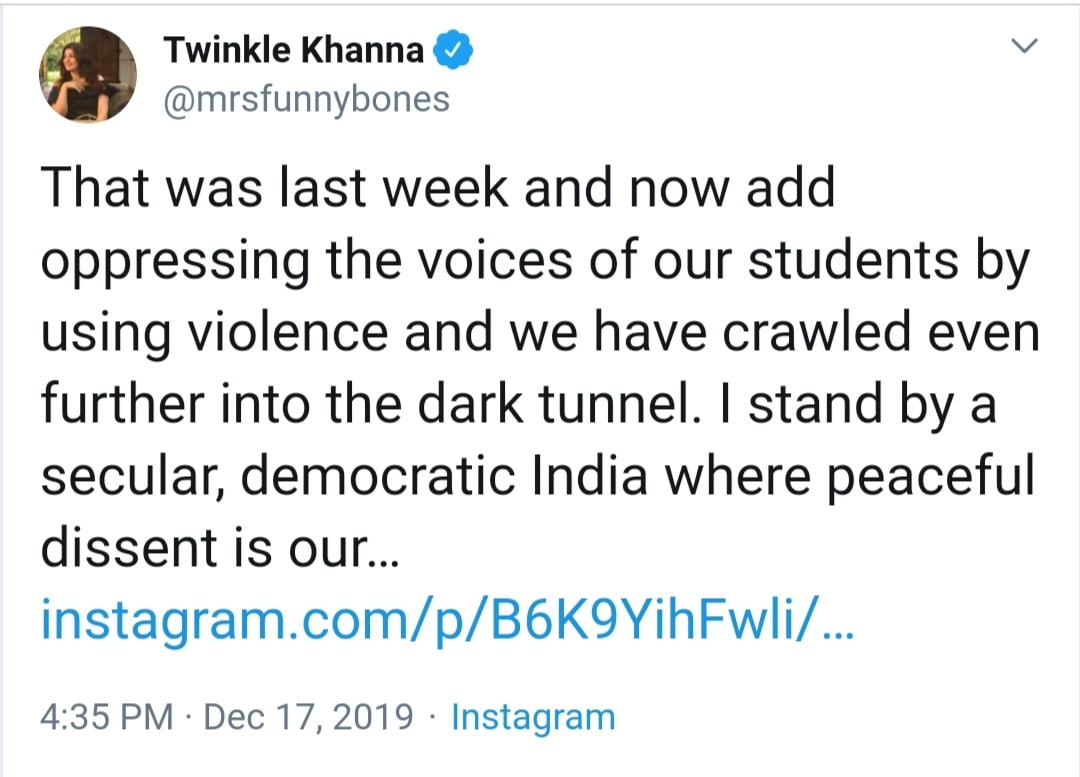Click the Dec 17, 2019 date
The width and height of the screenshot is (1080, 777).
click(309, 716)
